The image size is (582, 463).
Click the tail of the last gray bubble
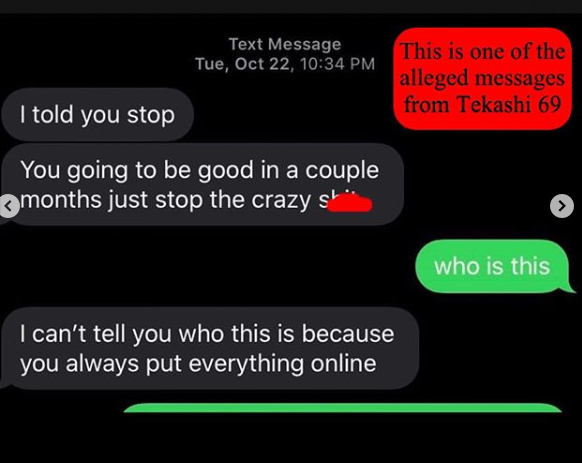coord(6,382)
